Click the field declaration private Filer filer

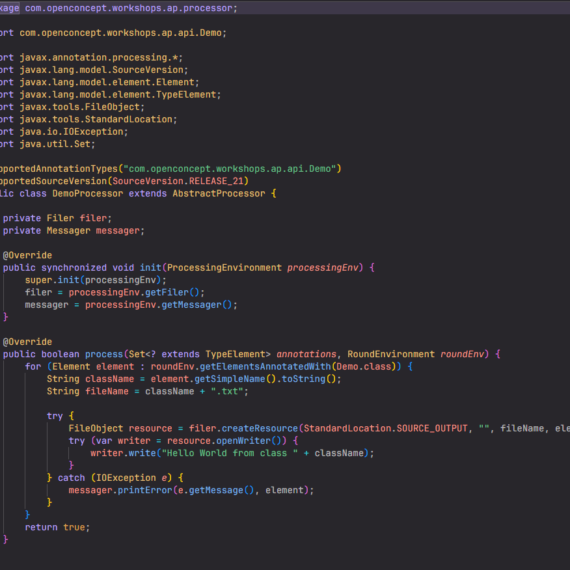point(57,218)
